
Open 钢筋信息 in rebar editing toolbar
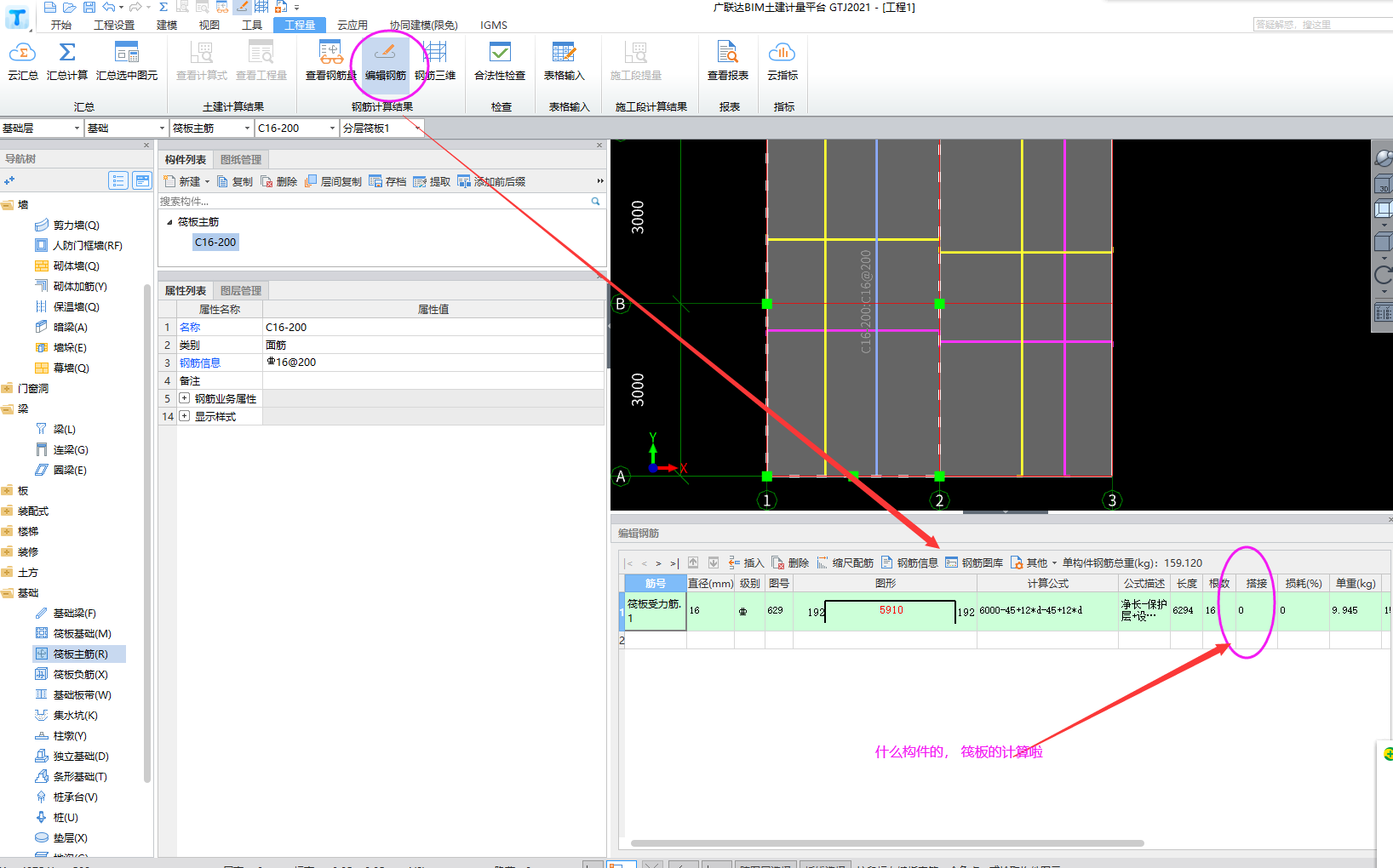pyautogui.click(x=909, y=562)
